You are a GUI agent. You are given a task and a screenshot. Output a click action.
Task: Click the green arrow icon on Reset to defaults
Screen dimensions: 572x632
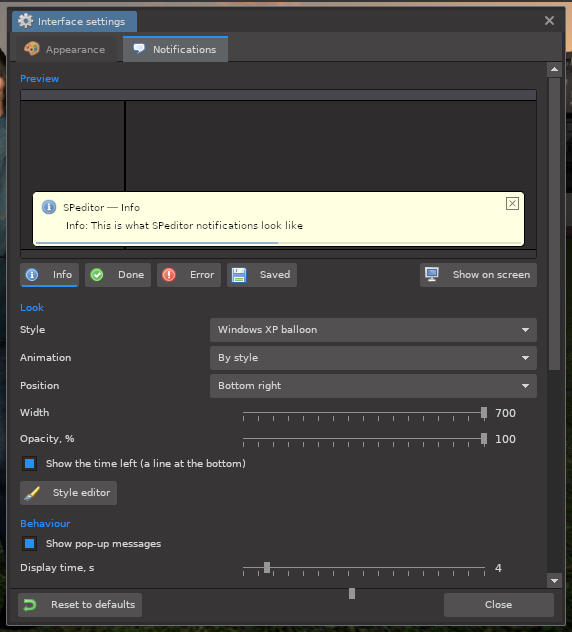click(30, 605)
